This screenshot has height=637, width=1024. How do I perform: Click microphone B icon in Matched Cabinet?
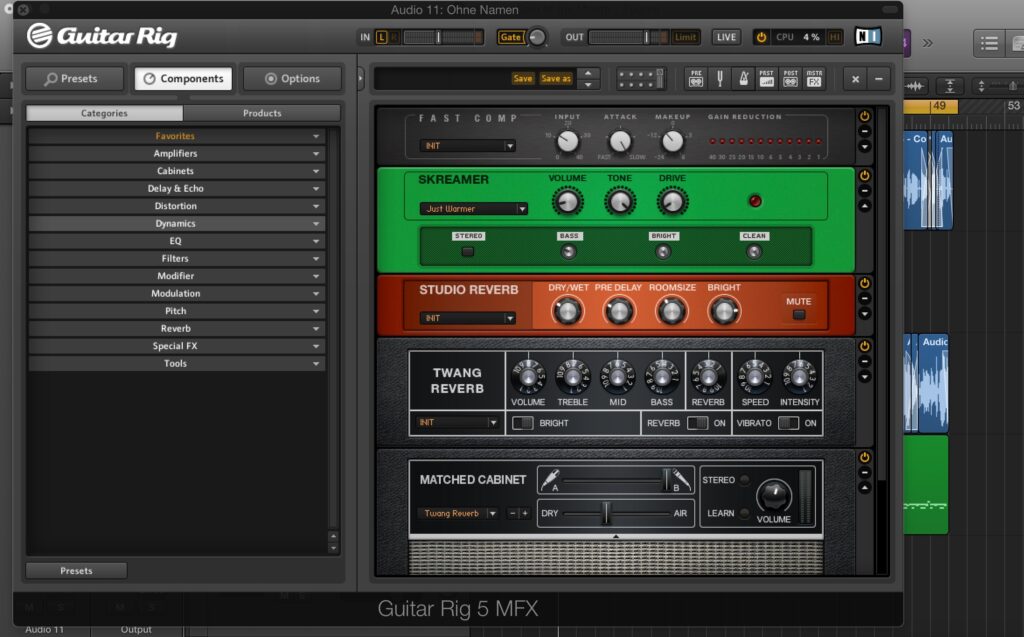[x=682, y=479]
